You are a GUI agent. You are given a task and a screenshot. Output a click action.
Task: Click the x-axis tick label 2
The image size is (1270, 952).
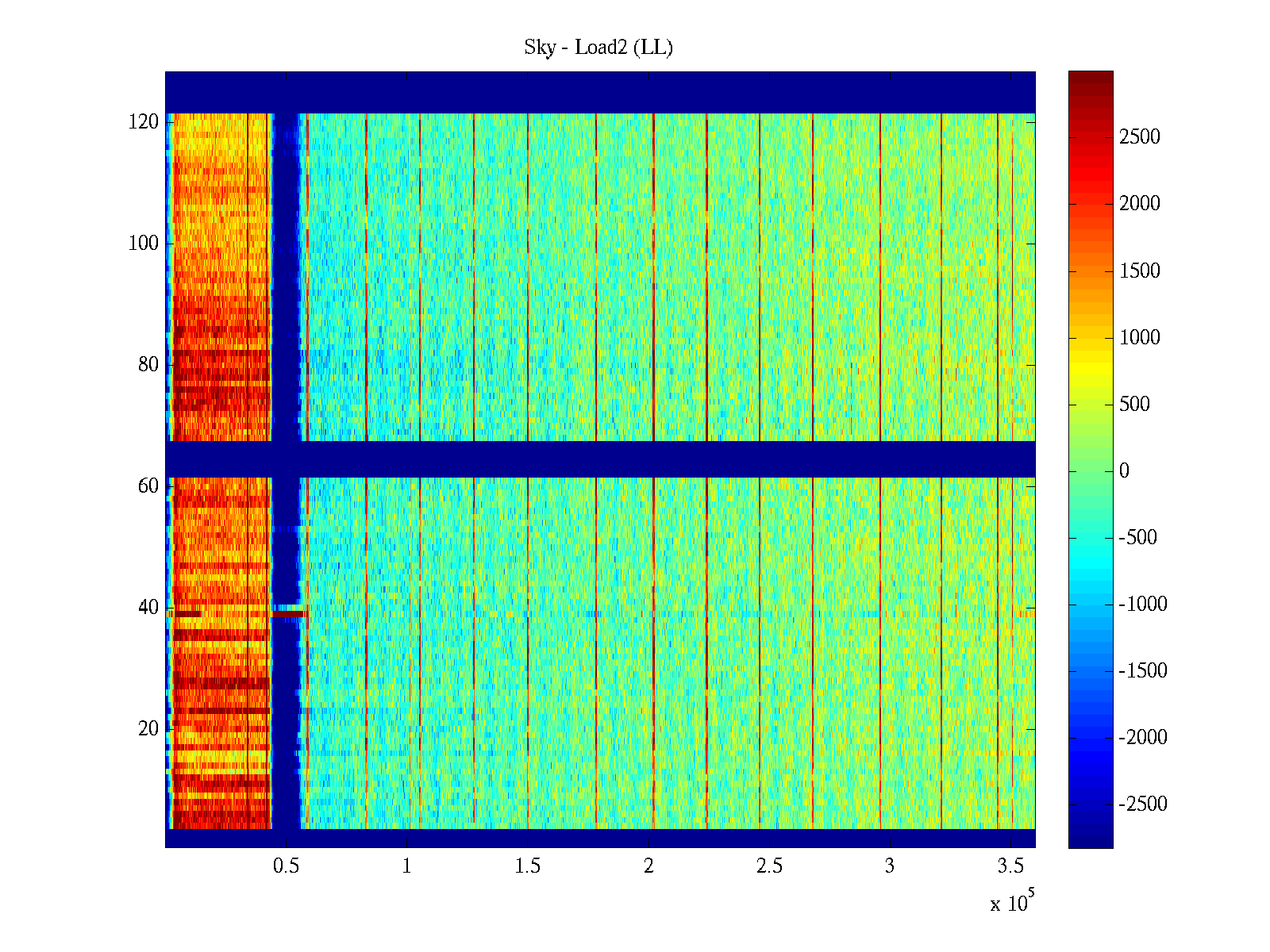point(648,866)
